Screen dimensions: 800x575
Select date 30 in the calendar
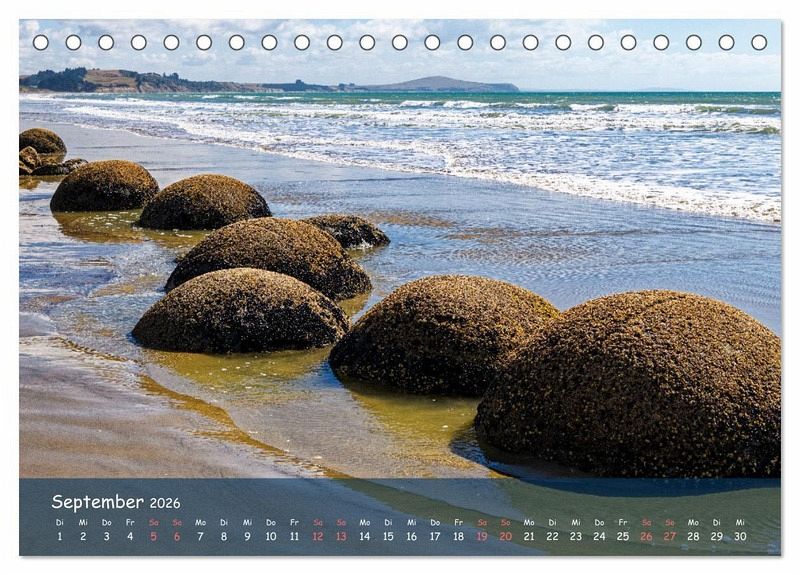740,537
